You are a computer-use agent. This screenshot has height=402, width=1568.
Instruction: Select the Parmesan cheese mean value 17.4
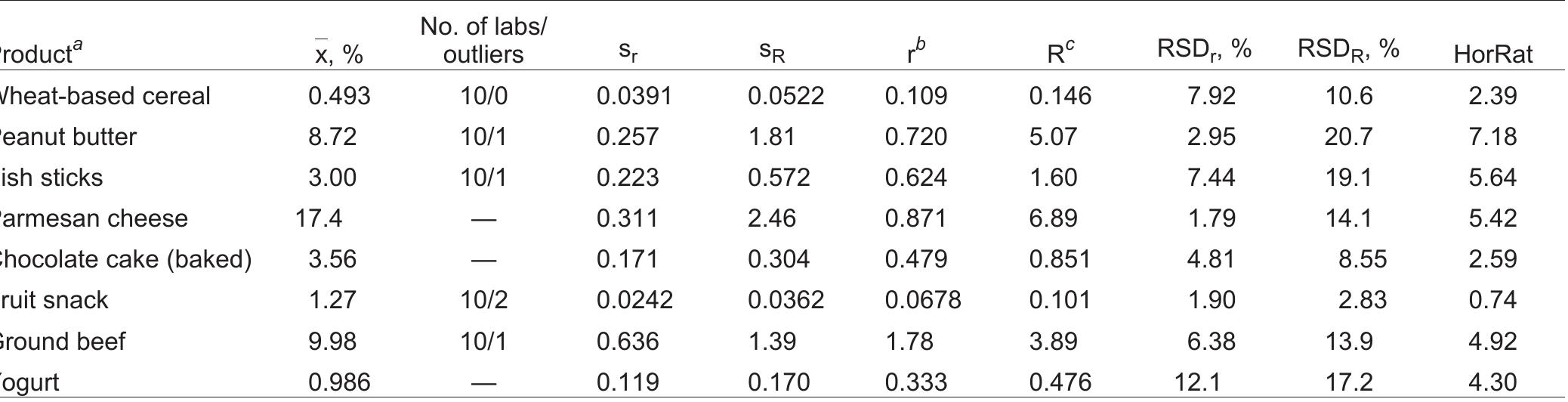point(319,218)
